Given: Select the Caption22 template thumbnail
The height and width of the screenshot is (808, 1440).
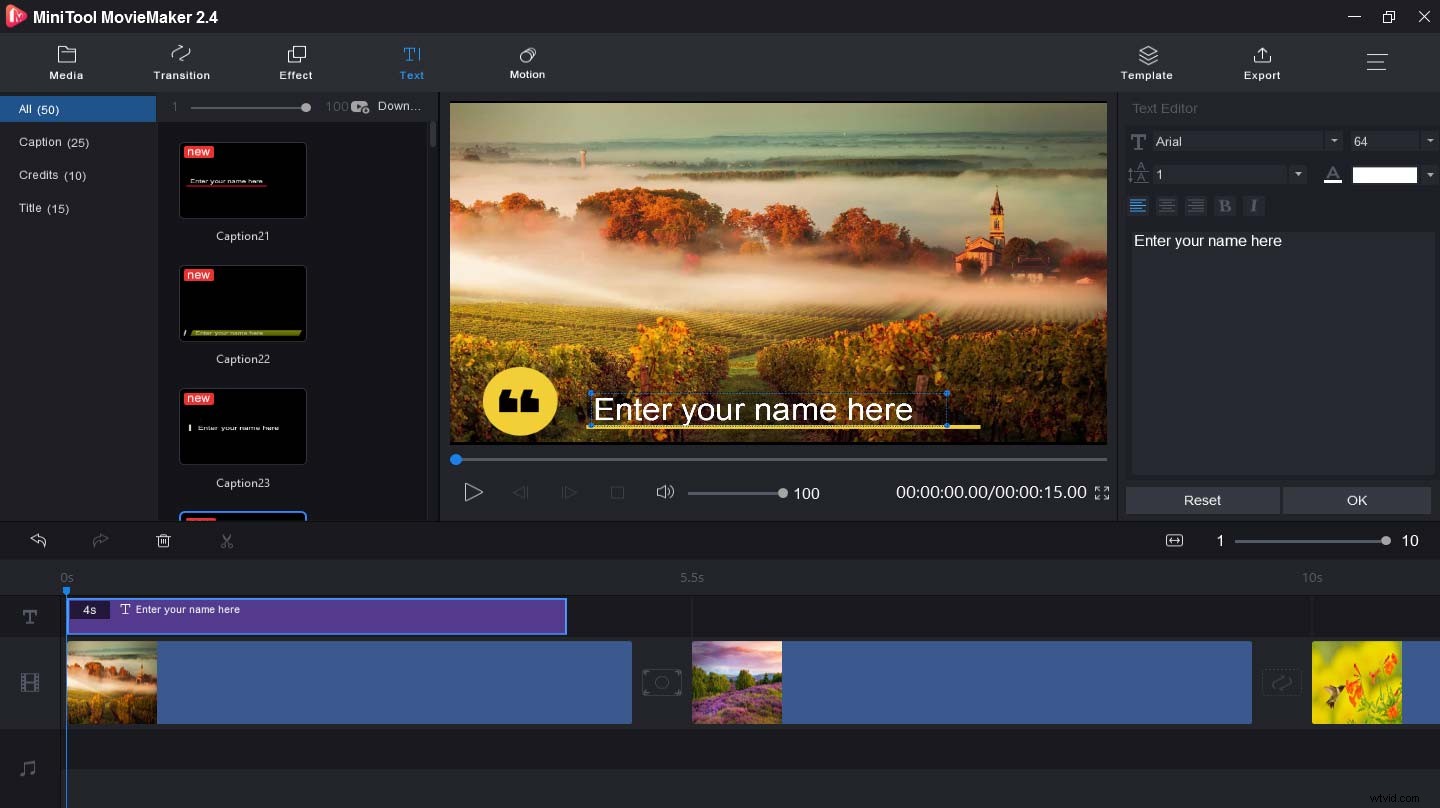Looking at the screenshot, I should 243,303.
